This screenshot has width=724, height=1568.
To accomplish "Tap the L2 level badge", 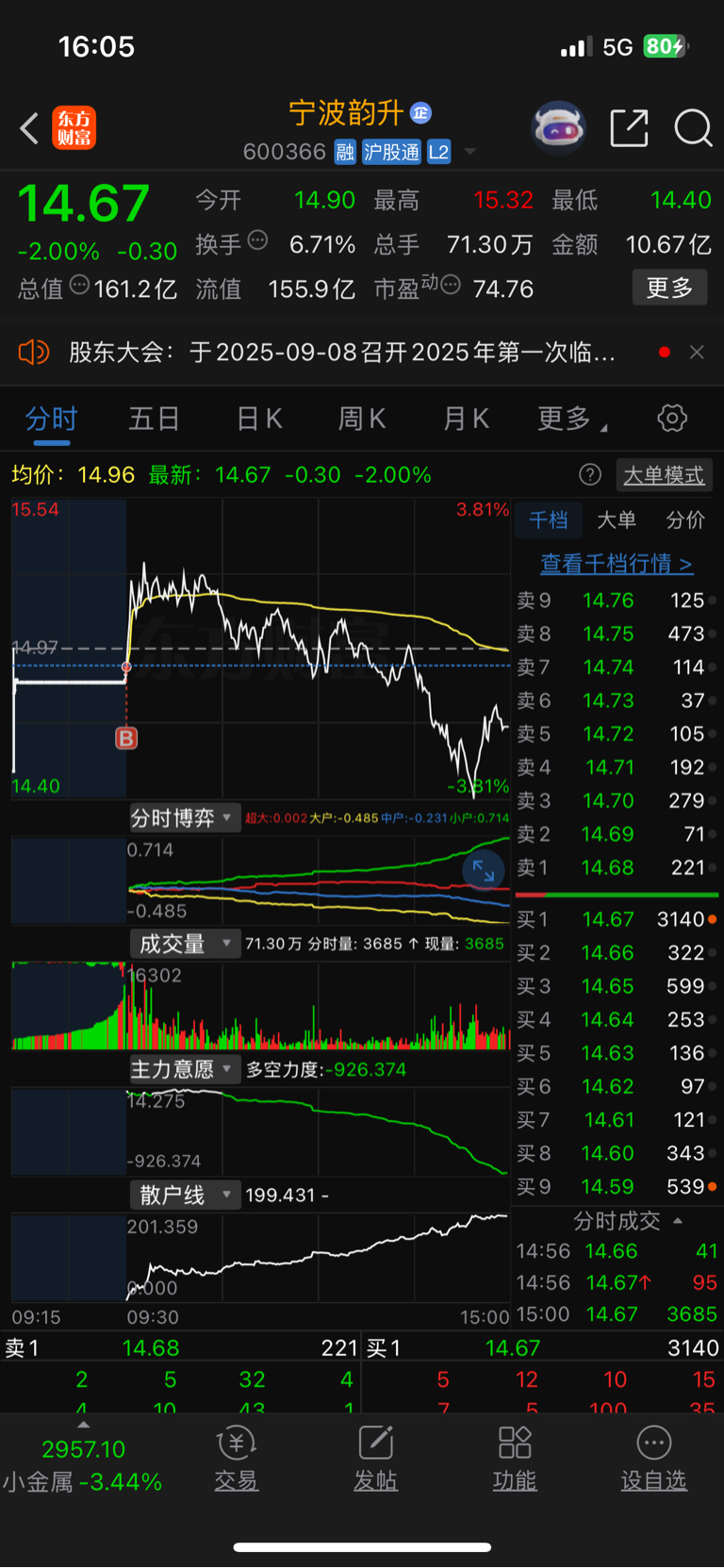I will pyautogui.click(x=438, y=152).
